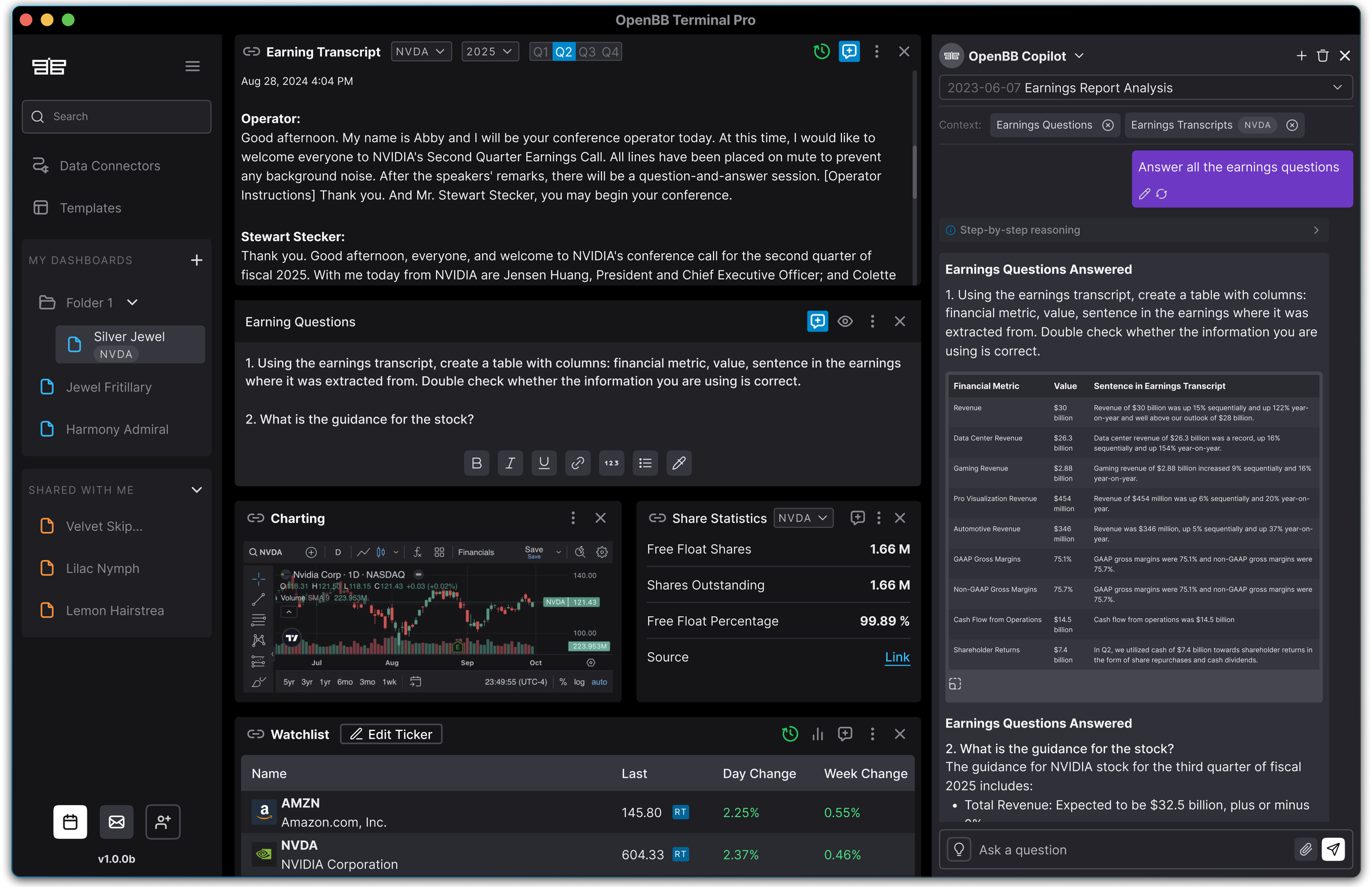Click the numbered list icon in editor toolbar
The image size is (1372, 887).
[611, 463]
